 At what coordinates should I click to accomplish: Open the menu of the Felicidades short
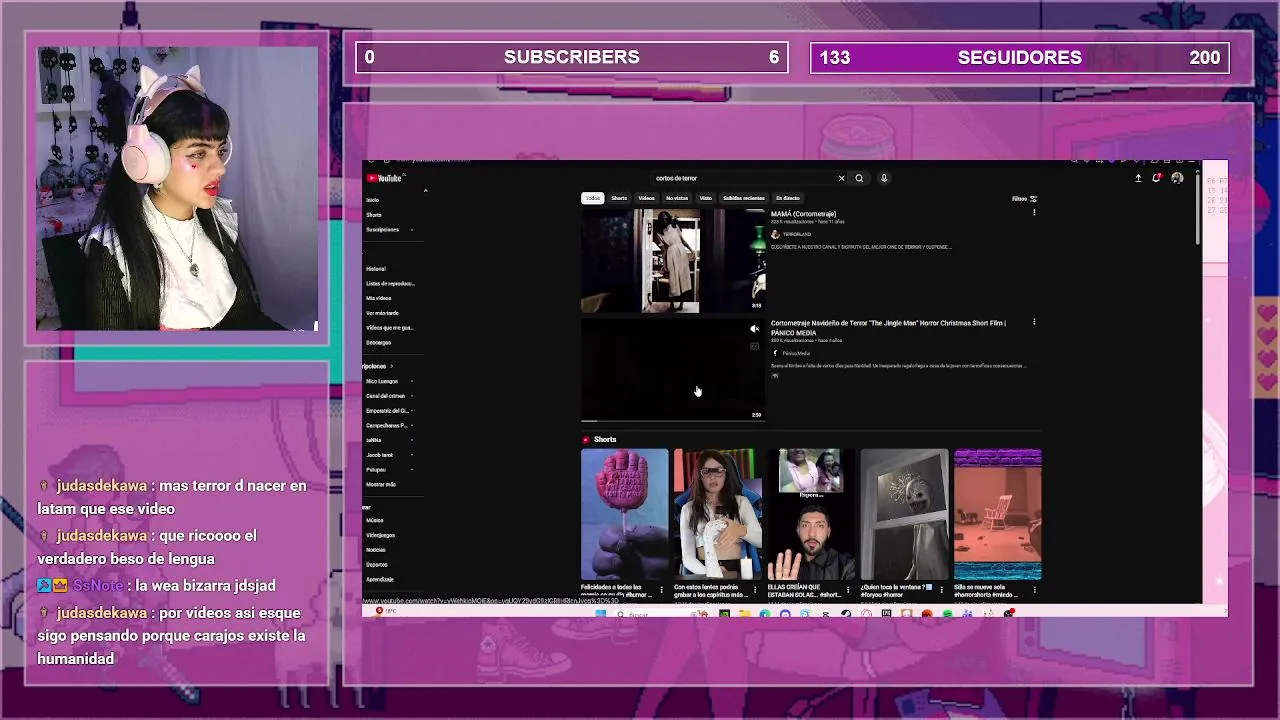point(661,590)
